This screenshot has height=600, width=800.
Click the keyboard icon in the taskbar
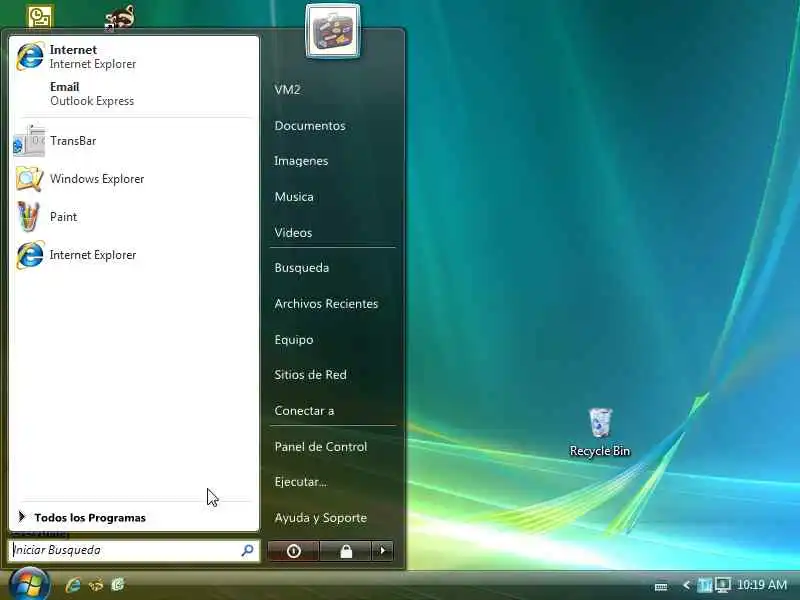(x=661, y=586)
